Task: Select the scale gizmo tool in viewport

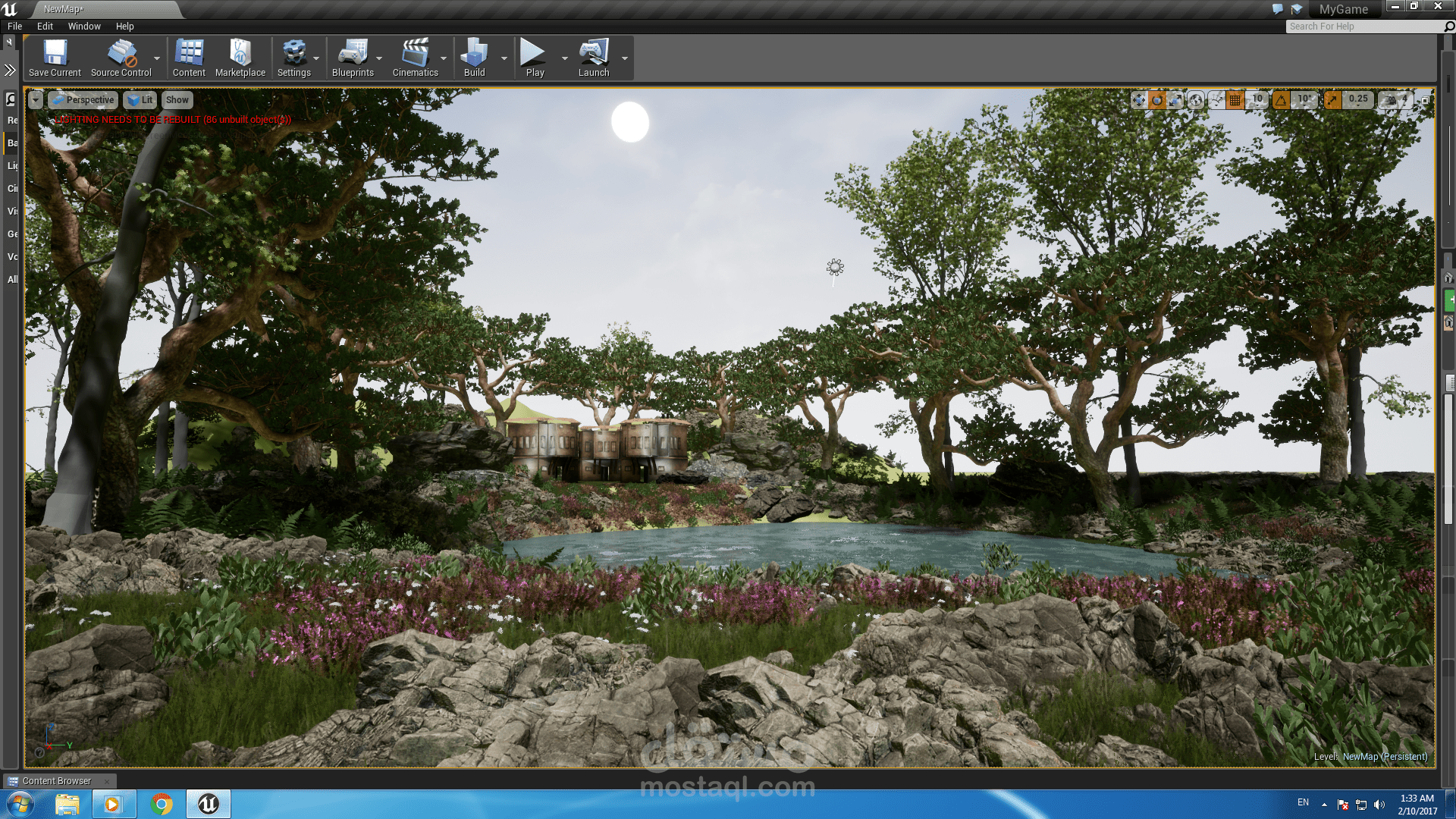Action: pyautogui.click(x=1175, y=100)
